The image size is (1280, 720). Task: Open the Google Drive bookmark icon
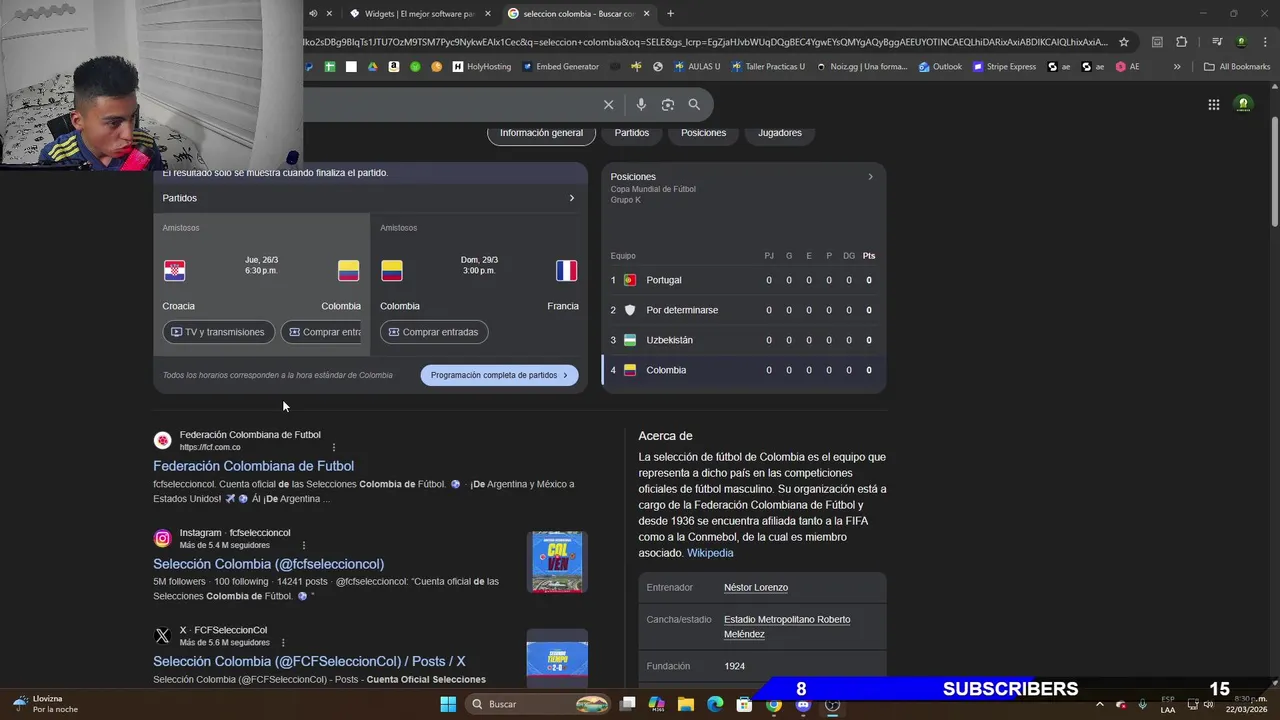[372, 67]
